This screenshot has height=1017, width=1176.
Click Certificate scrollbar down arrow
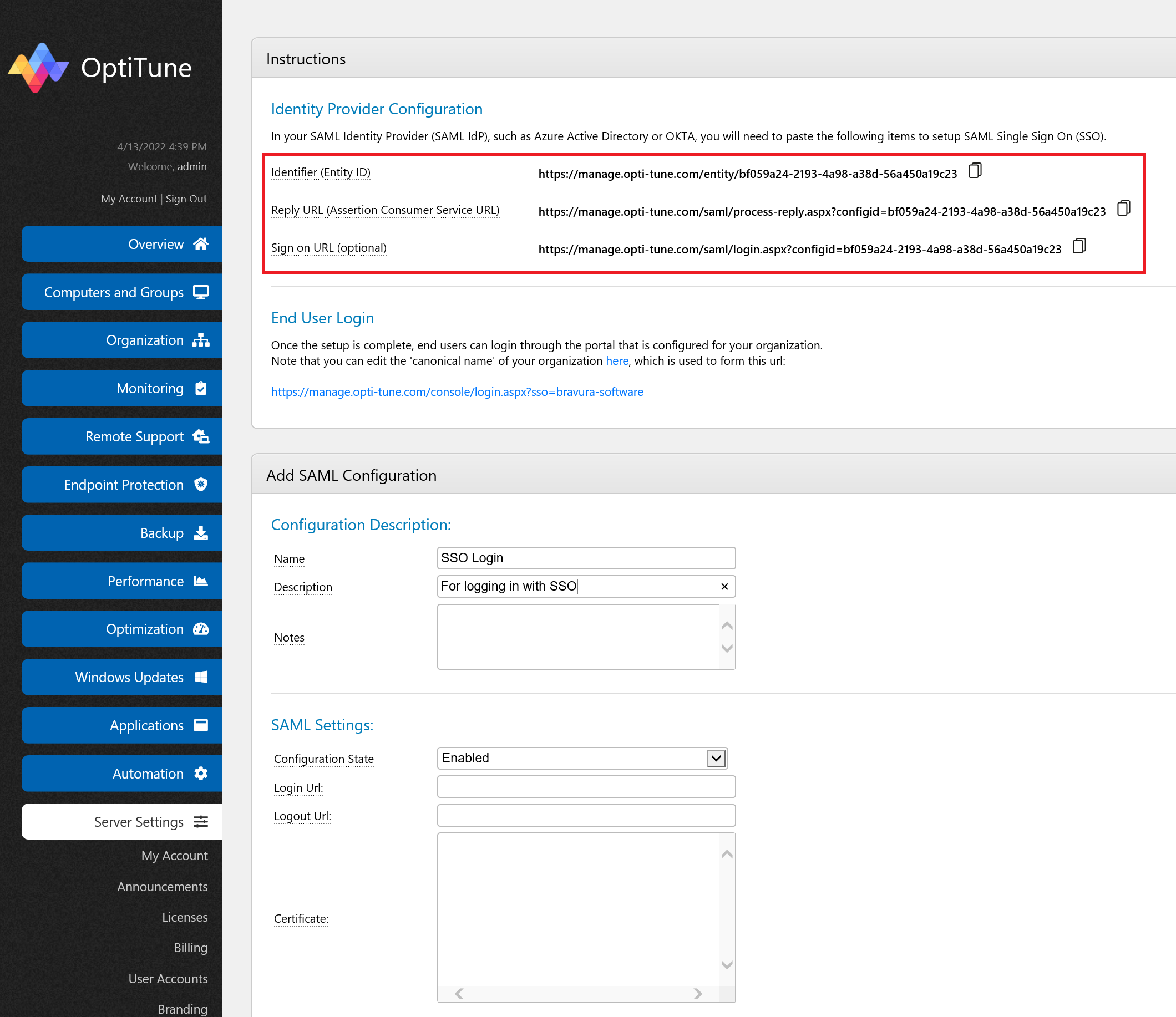[727, 964]
